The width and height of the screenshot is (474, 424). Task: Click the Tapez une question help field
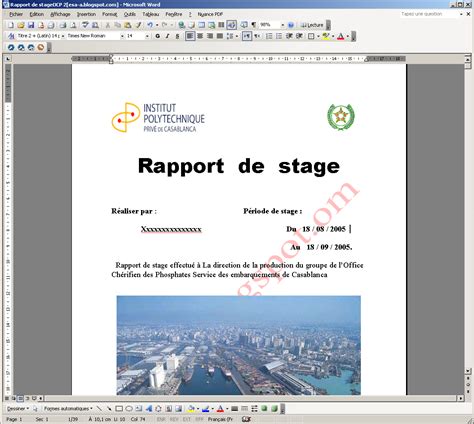(429, 14)
